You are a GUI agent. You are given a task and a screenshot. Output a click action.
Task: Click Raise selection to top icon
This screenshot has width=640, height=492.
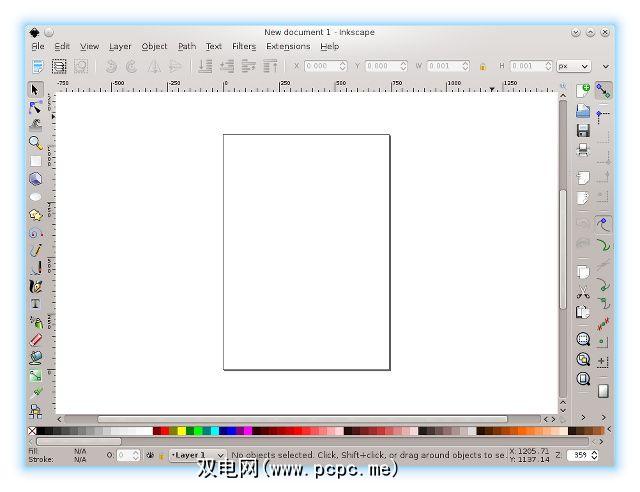point(270,66)
